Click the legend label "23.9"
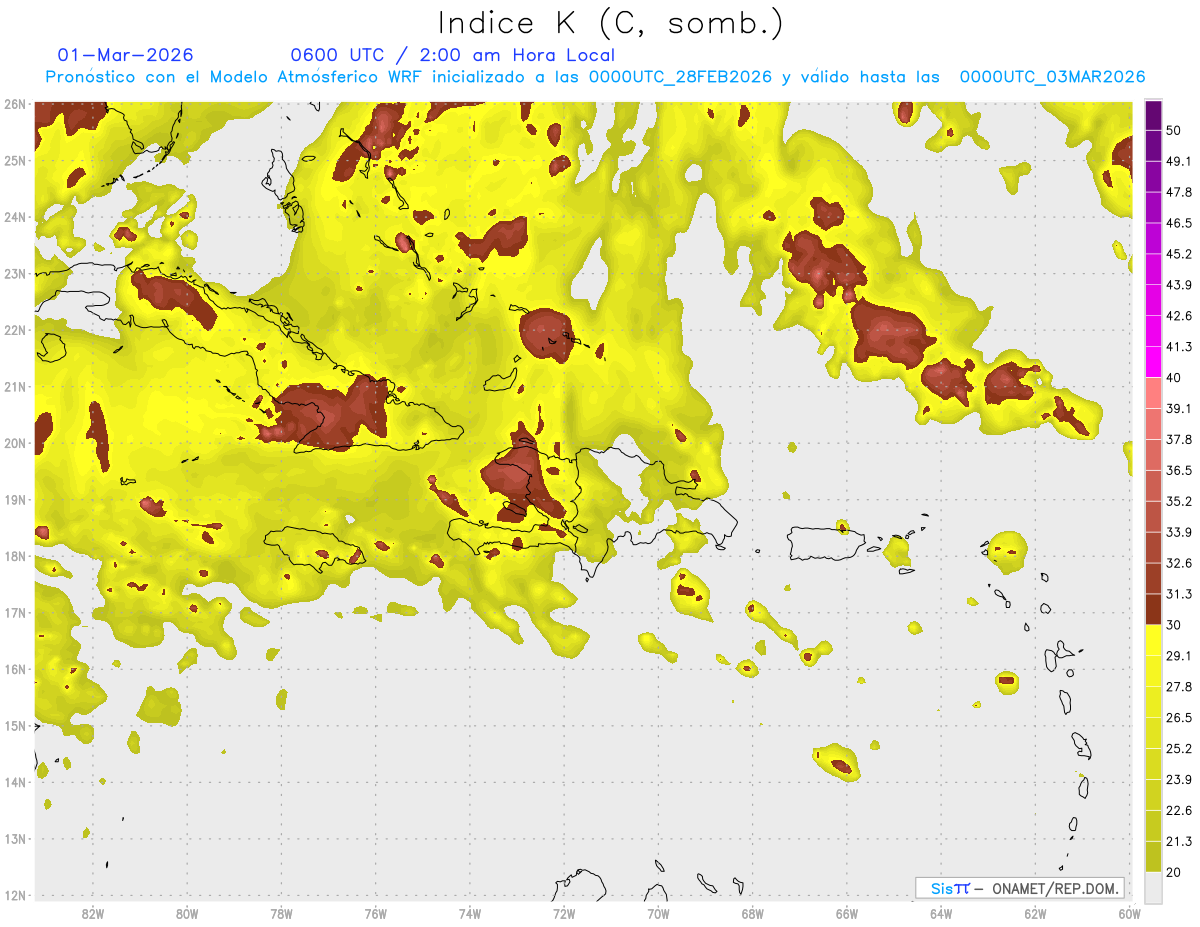The height and width of the screenshot is (927, 1200). (x=1179, y=781)
